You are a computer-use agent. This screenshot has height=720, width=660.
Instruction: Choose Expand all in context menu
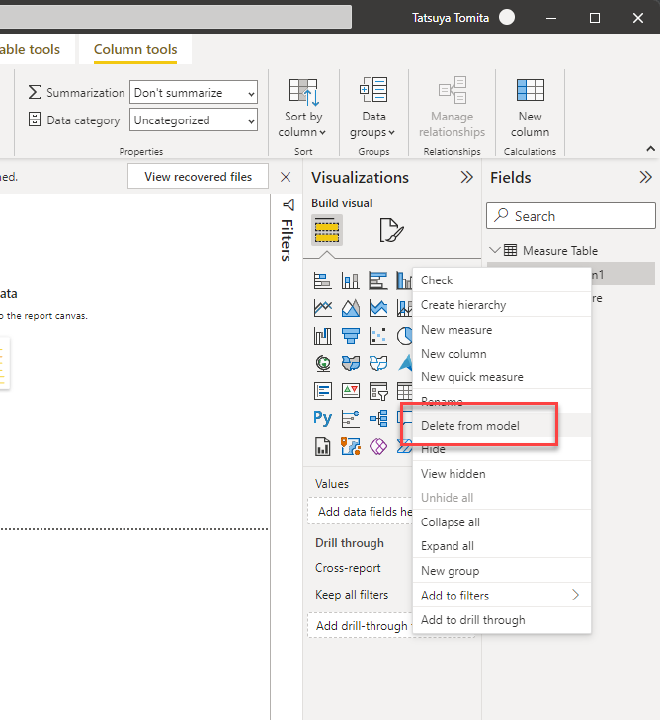click(502, 546)
